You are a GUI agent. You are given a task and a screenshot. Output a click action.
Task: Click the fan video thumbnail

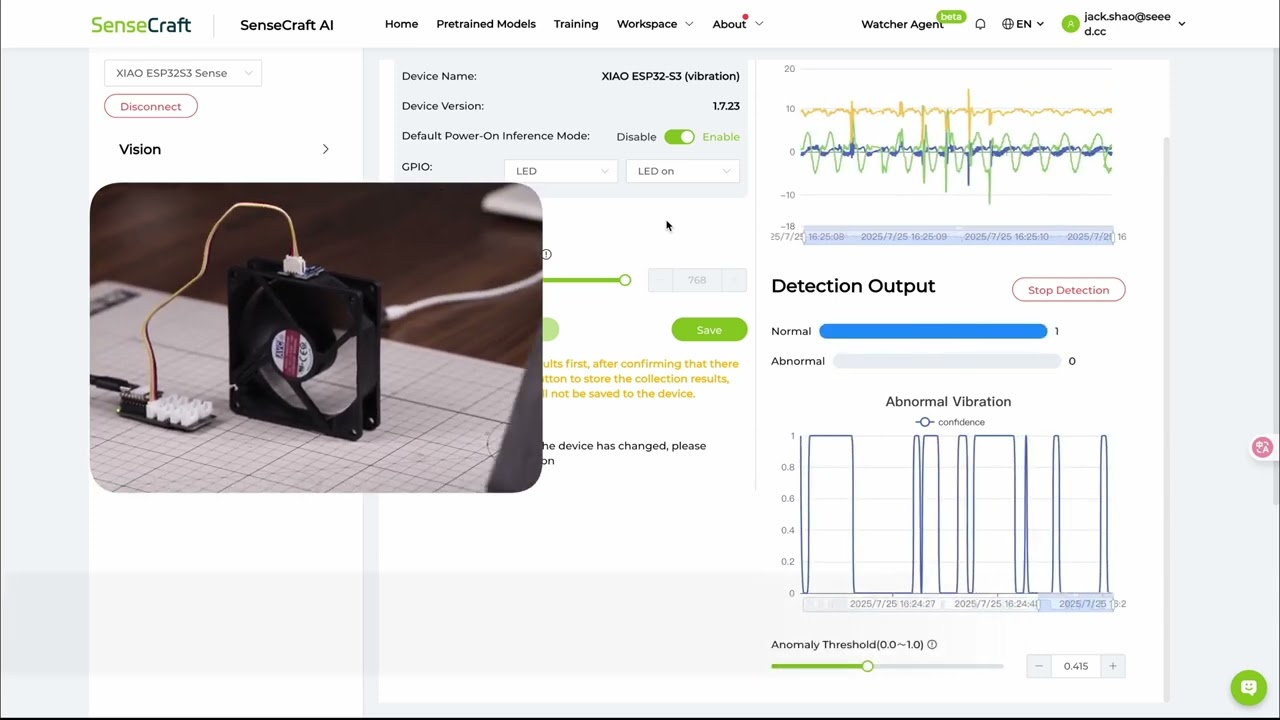pos(316,337)
